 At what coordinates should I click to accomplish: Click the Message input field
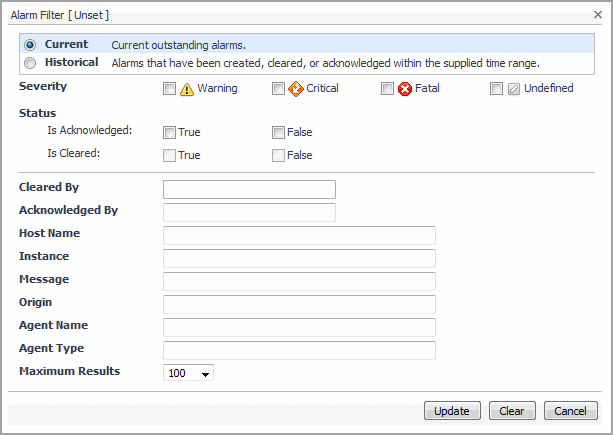[x=299, y=281]
